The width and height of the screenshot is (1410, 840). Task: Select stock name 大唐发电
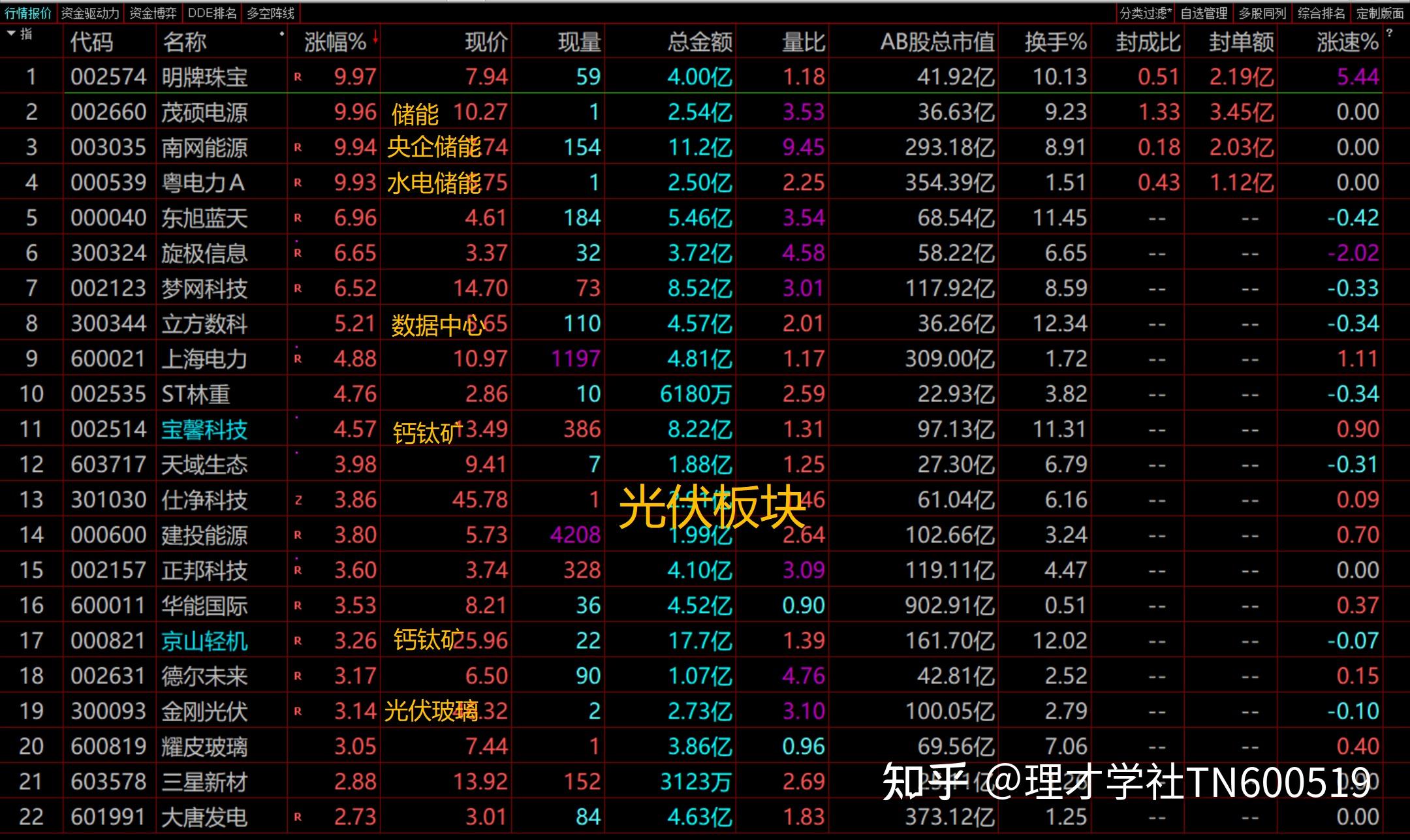pyautogui.click(x=204, y=817)
